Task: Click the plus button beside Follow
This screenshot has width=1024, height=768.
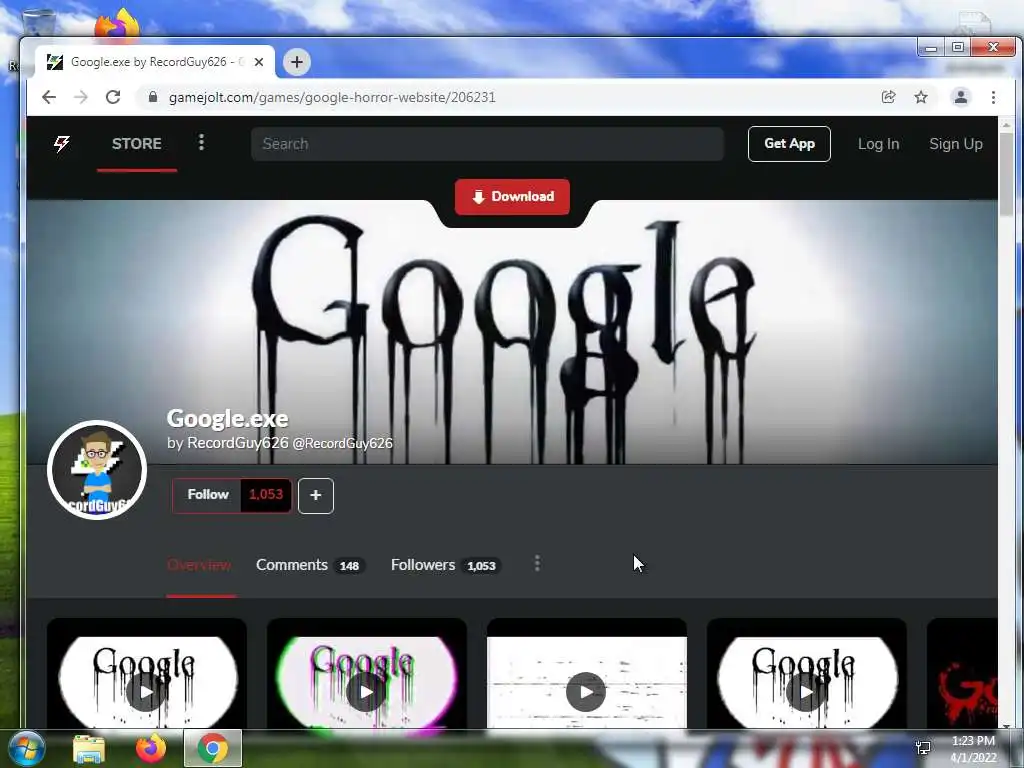Action: point(315,496)
